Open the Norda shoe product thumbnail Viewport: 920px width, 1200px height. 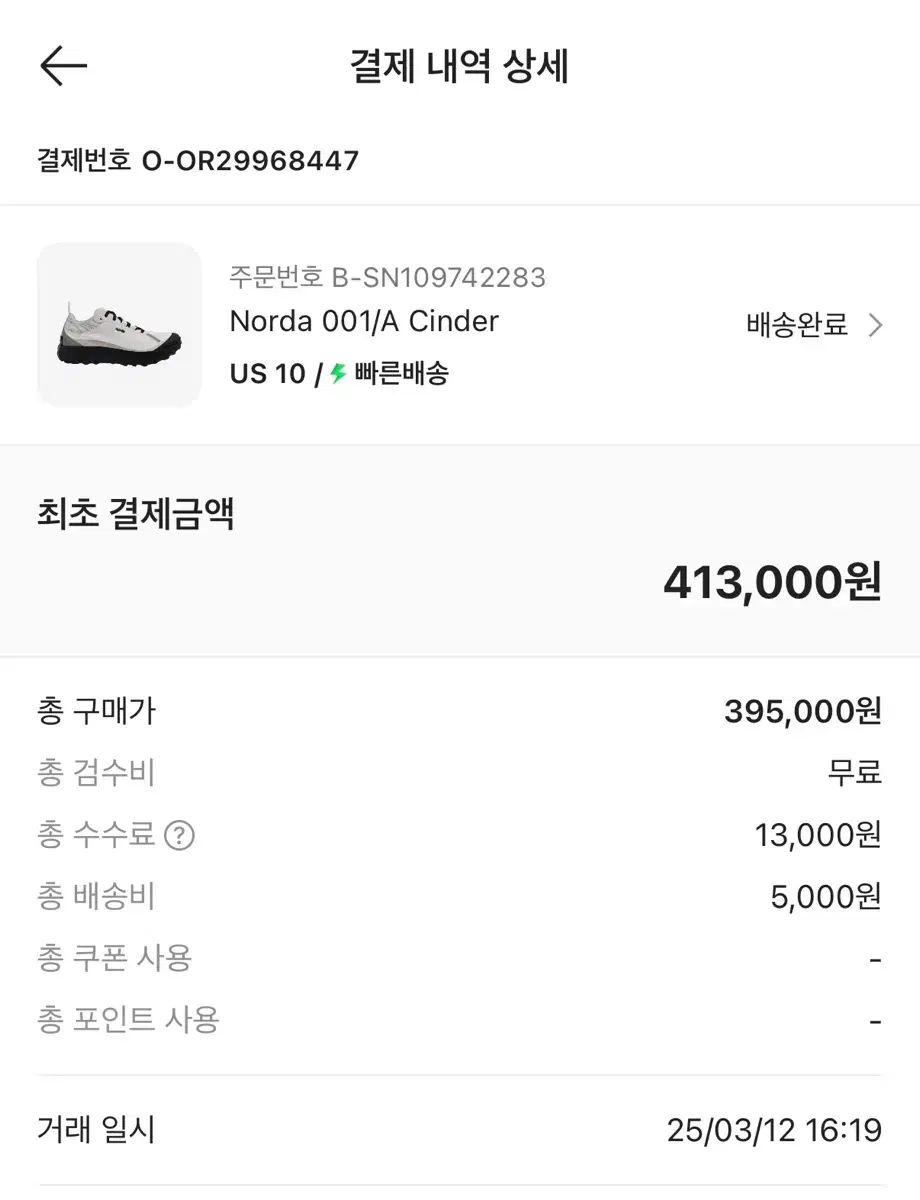tap(119, 325)
